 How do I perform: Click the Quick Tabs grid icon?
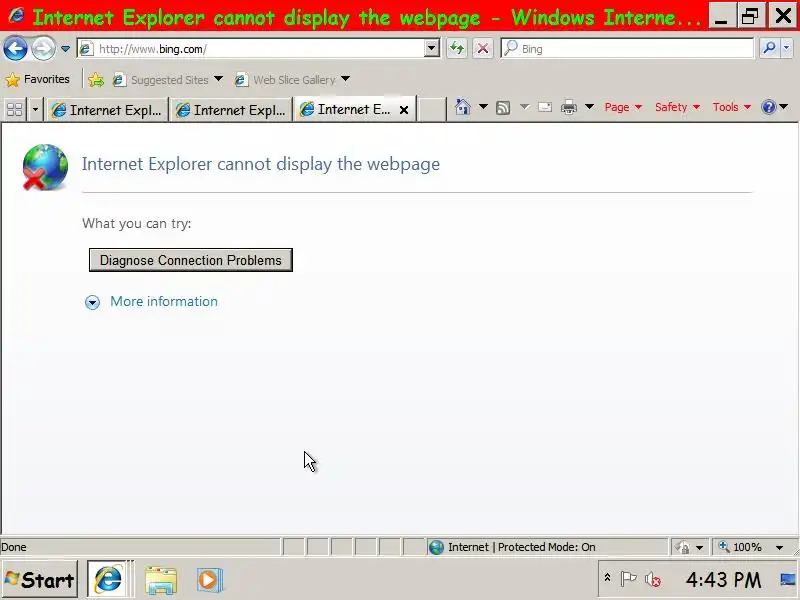pos(14,109)
